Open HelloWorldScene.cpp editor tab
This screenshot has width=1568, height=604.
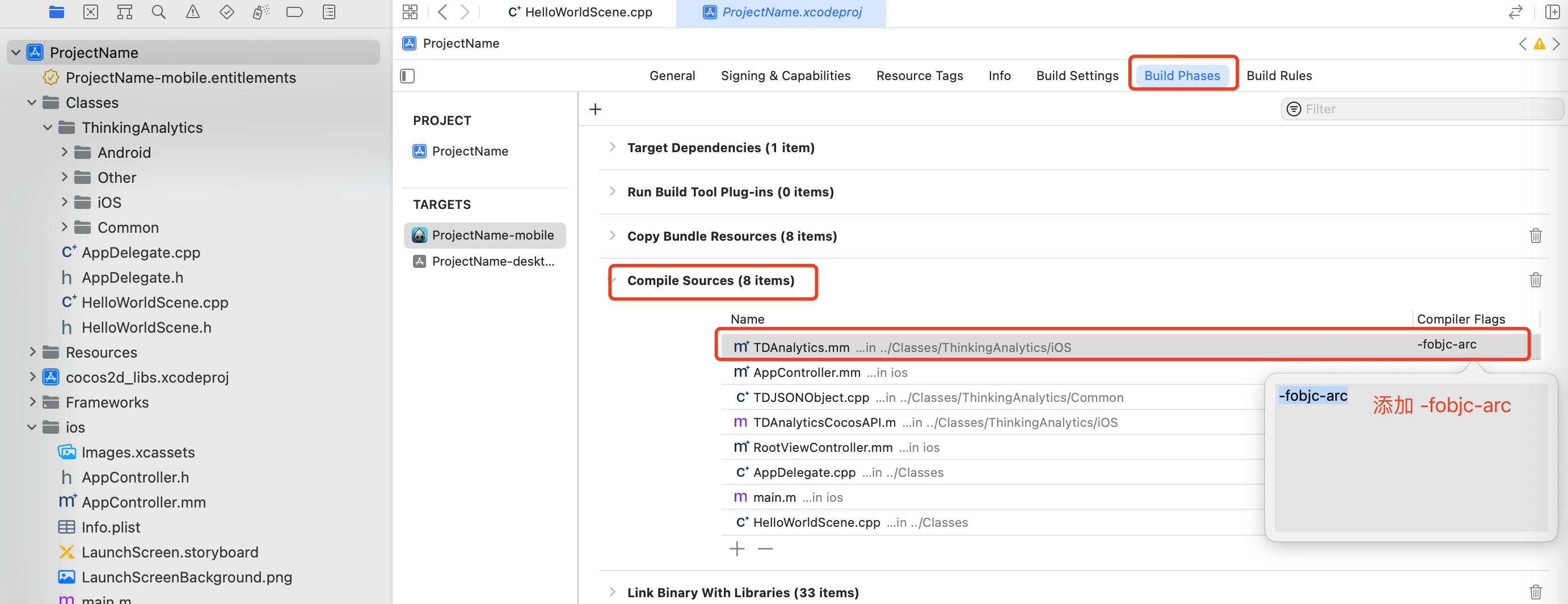(x=580, y=12)
